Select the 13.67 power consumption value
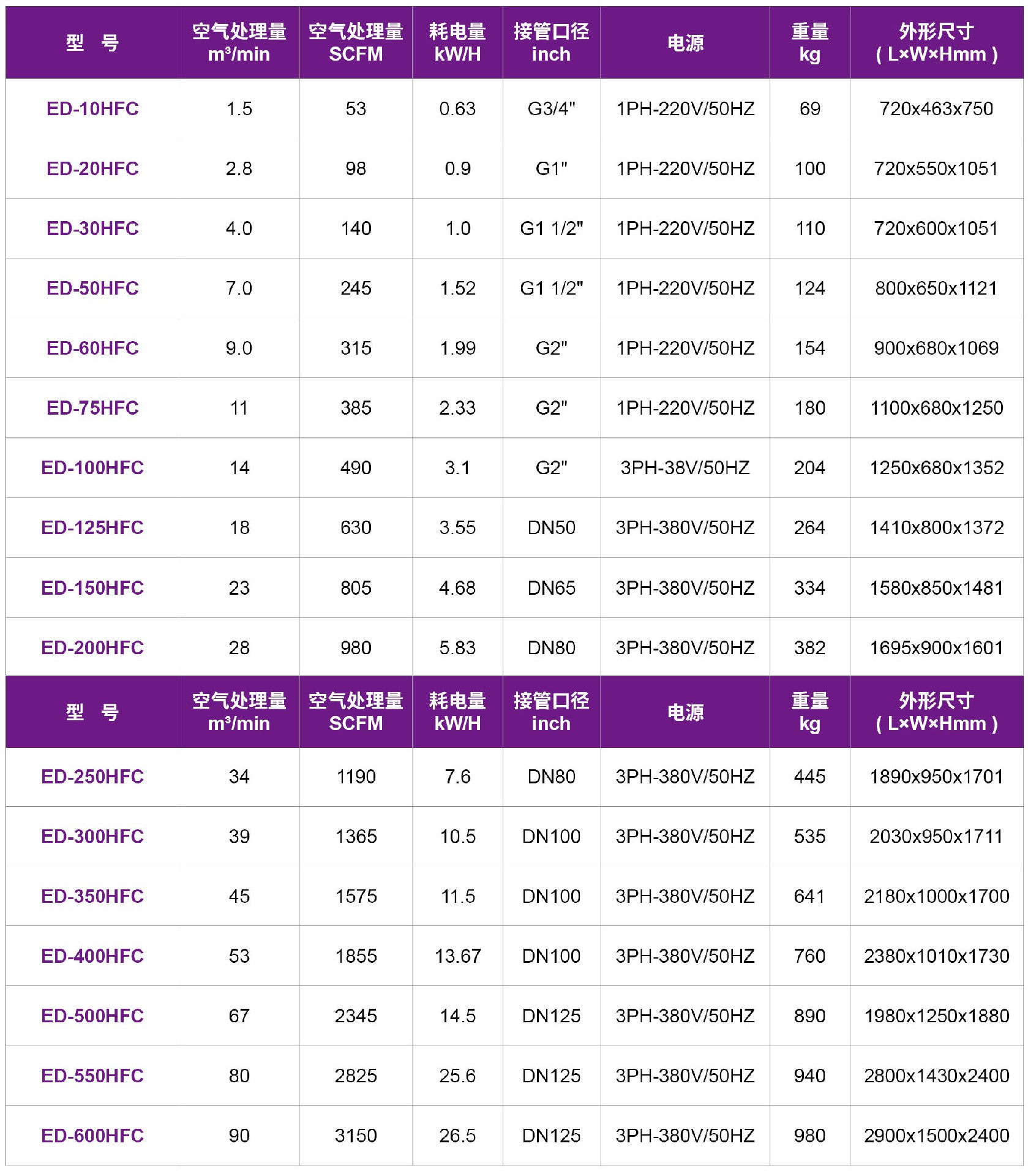The image size is (1028, 1176). tap(457, 956)
